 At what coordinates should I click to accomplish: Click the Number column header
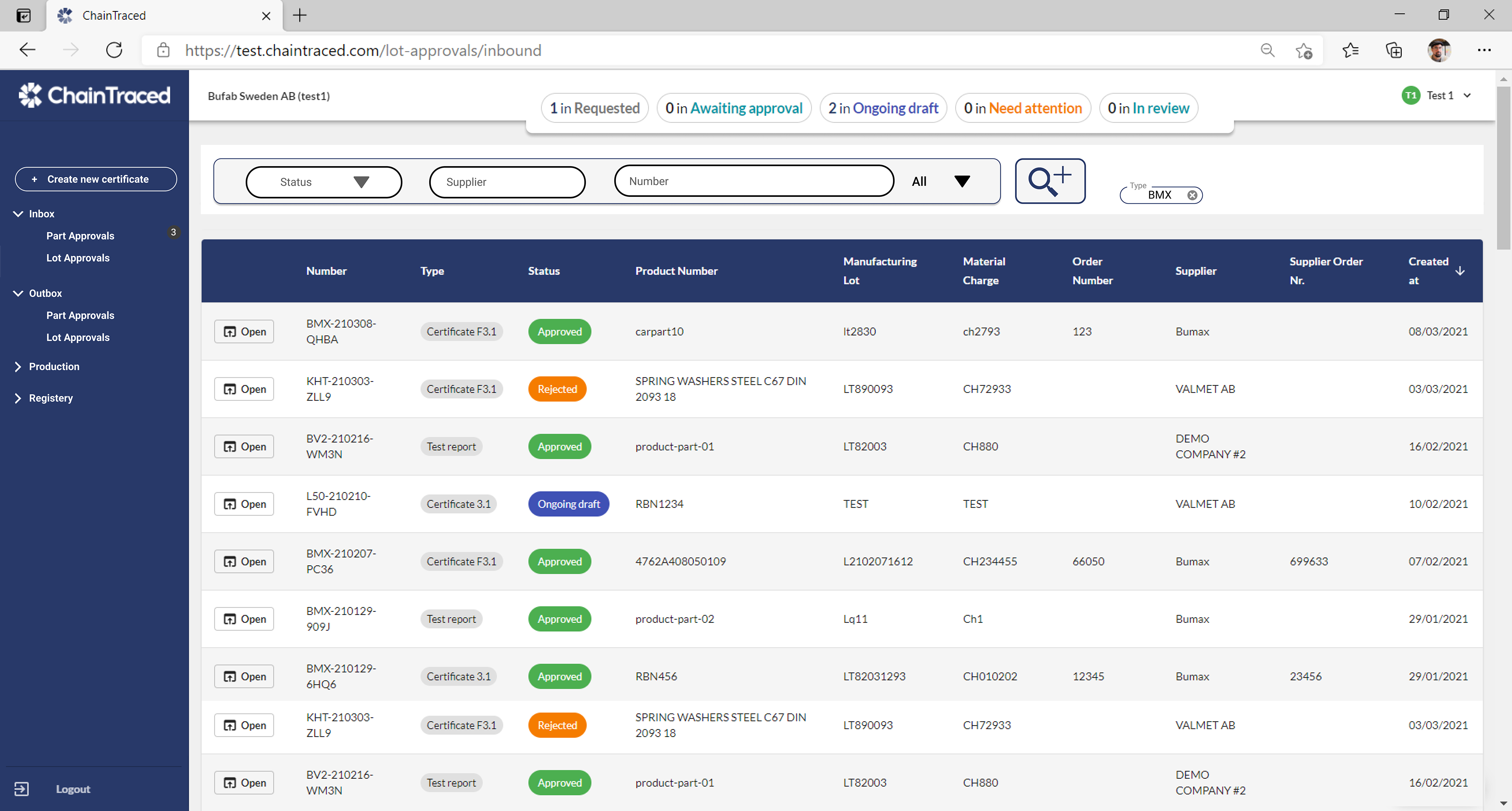click(326, 270)
